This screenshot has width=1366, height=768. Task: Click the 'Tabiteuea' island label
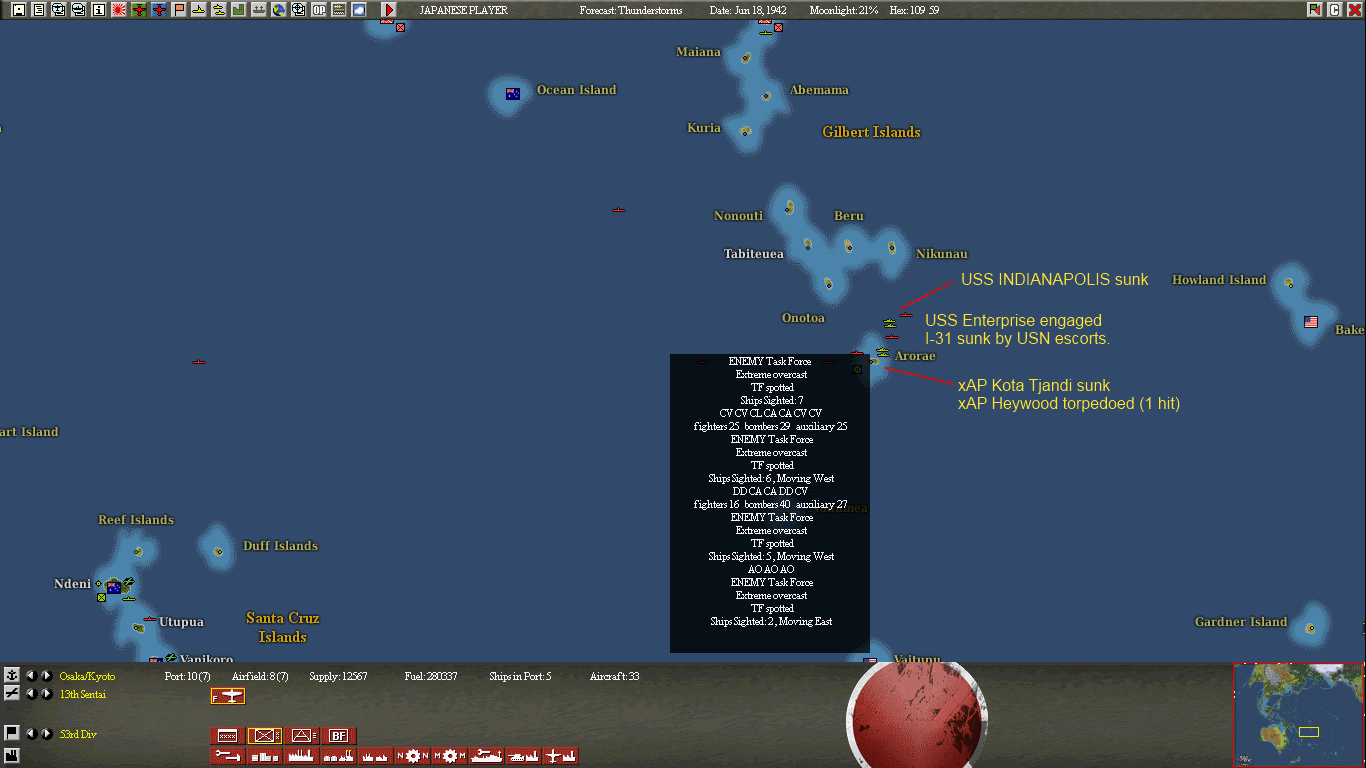click(x=754, y=254)
